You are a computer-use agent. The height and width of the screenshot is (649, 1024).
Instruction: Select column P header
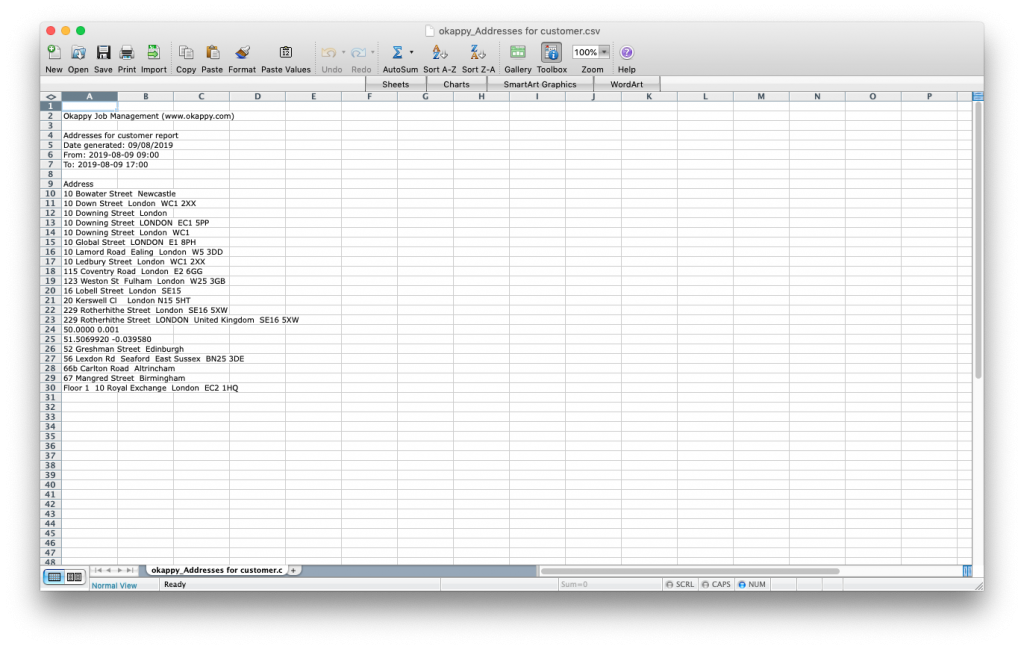[929, 97]
